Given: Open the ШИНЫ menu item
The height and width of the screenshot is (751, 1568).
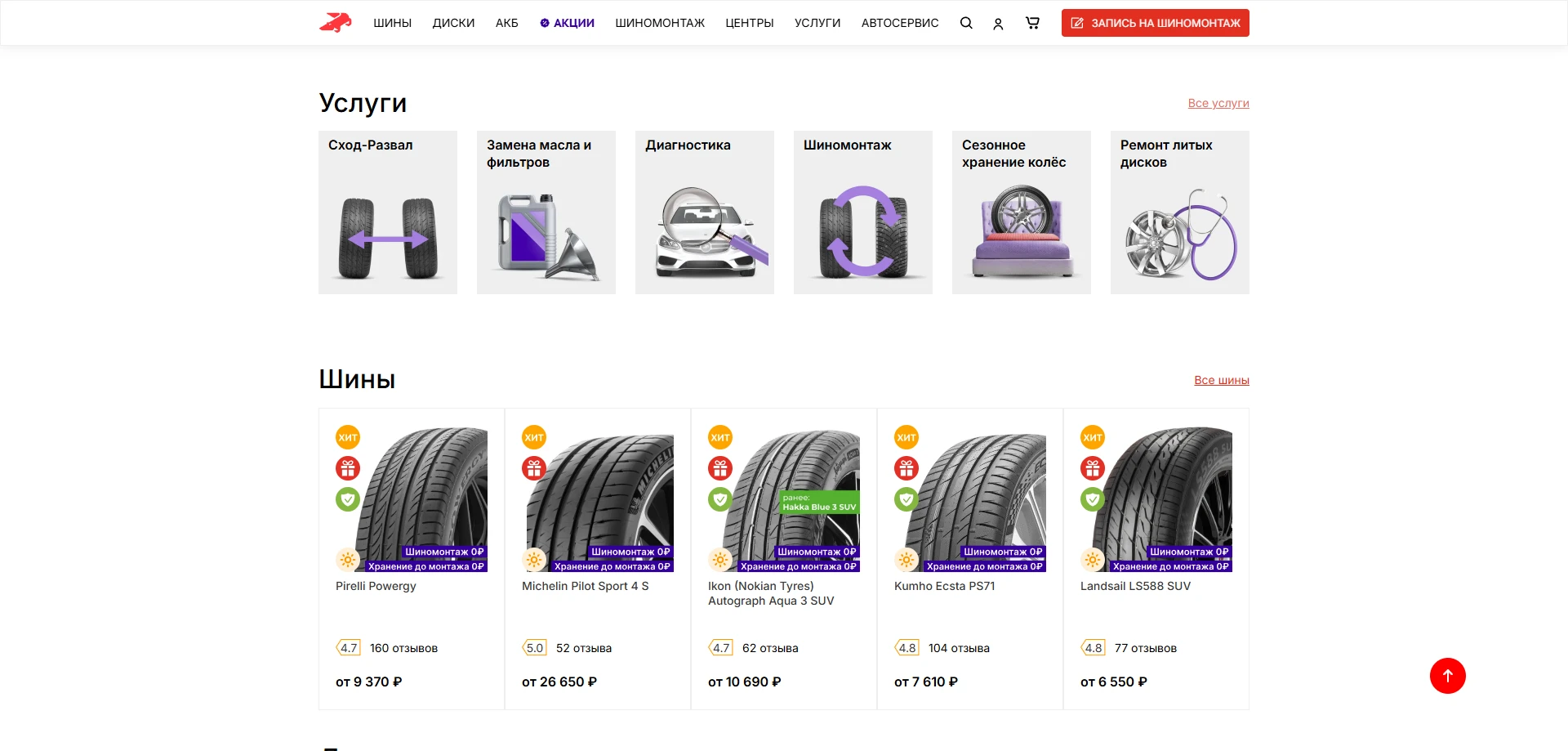Looking at the screenshot, I should [x=392, y=23].
